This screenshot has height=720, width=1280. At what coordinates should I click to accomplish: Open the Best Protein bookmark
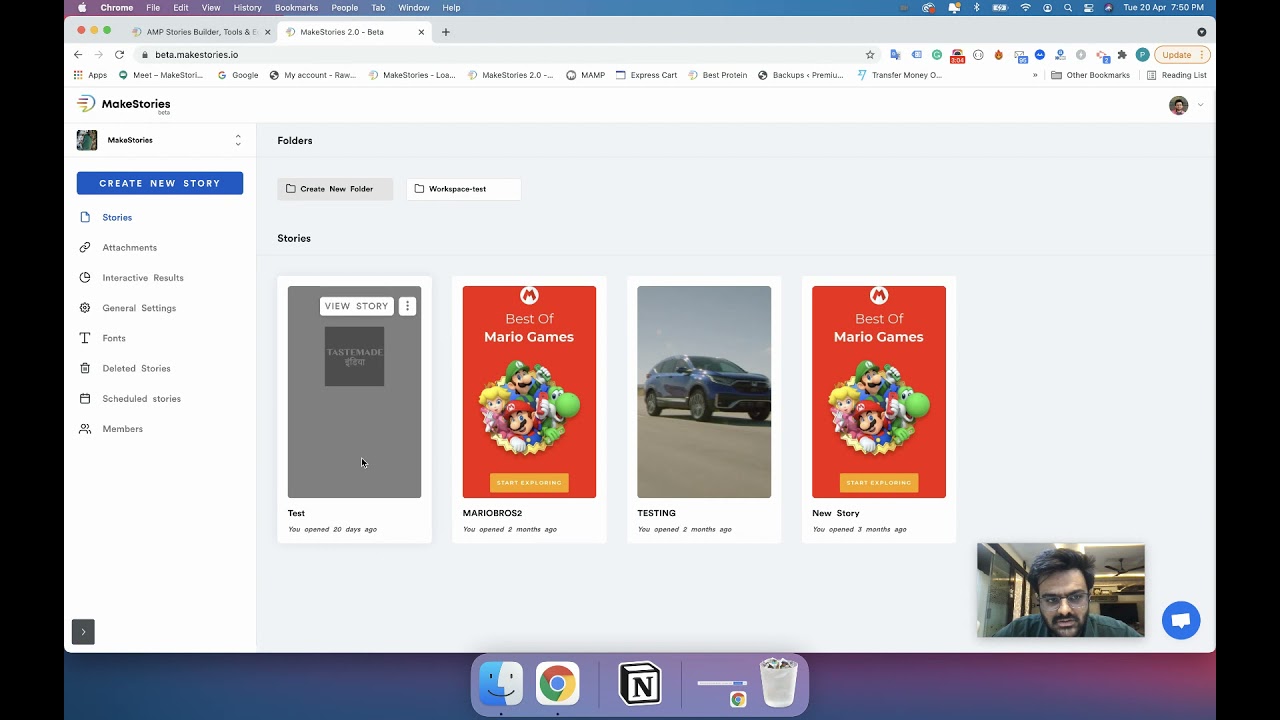(718, 75)
